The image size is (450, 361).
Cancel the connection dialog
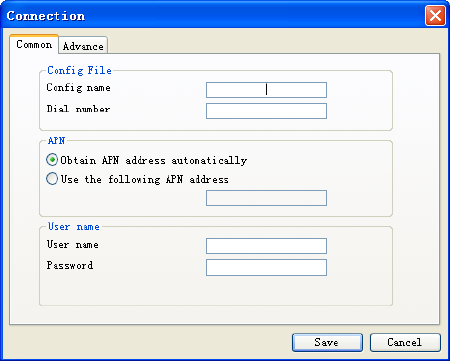(405, 342)
